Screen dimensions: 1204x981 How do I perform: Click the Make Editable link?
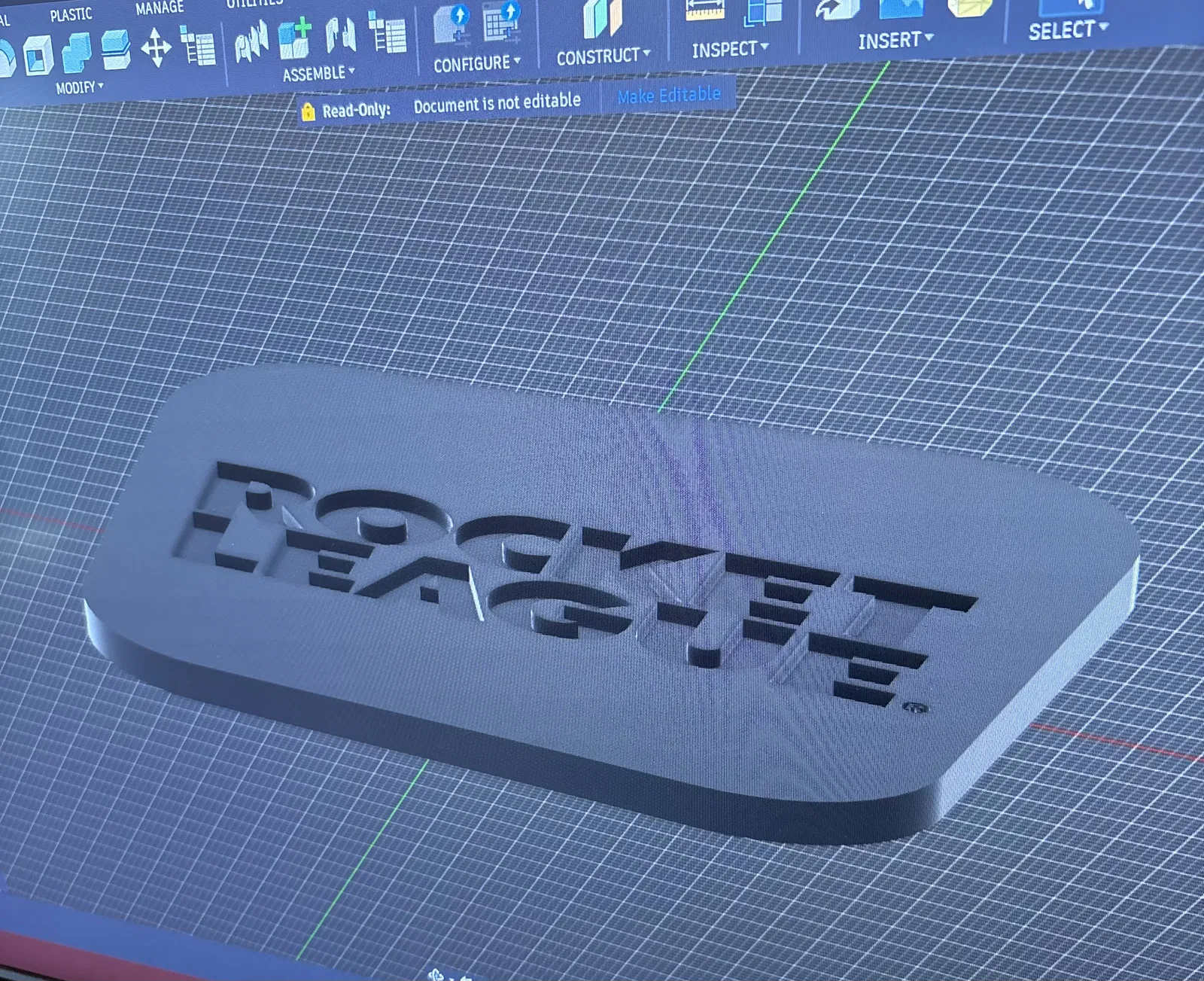pyautogui.click(x=669, y=95)
